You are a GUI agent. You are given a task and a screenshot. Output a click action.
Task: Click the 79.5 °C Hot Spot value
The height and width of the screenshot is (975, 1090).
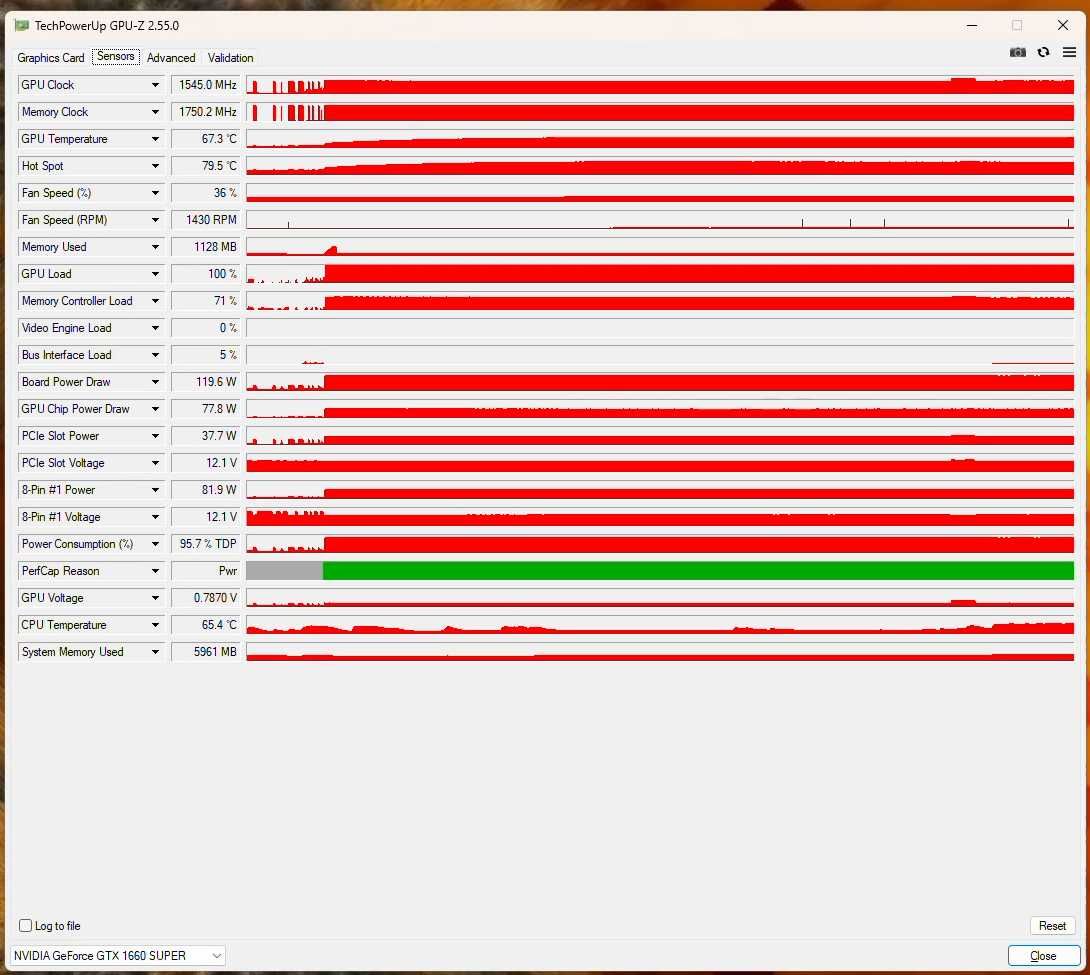(206, 166)
